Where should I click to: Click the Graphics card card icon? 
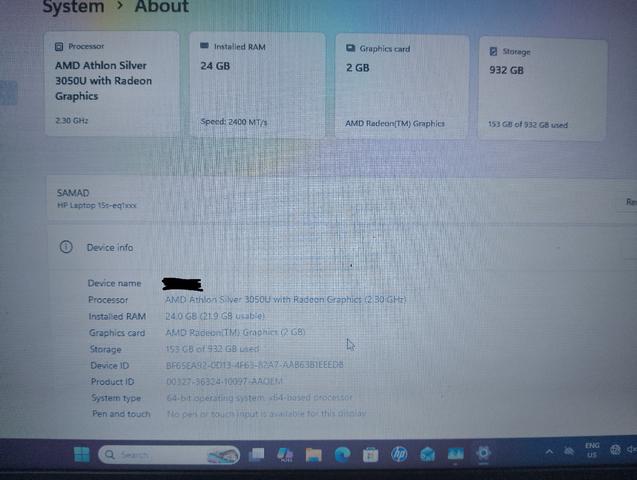350,48
